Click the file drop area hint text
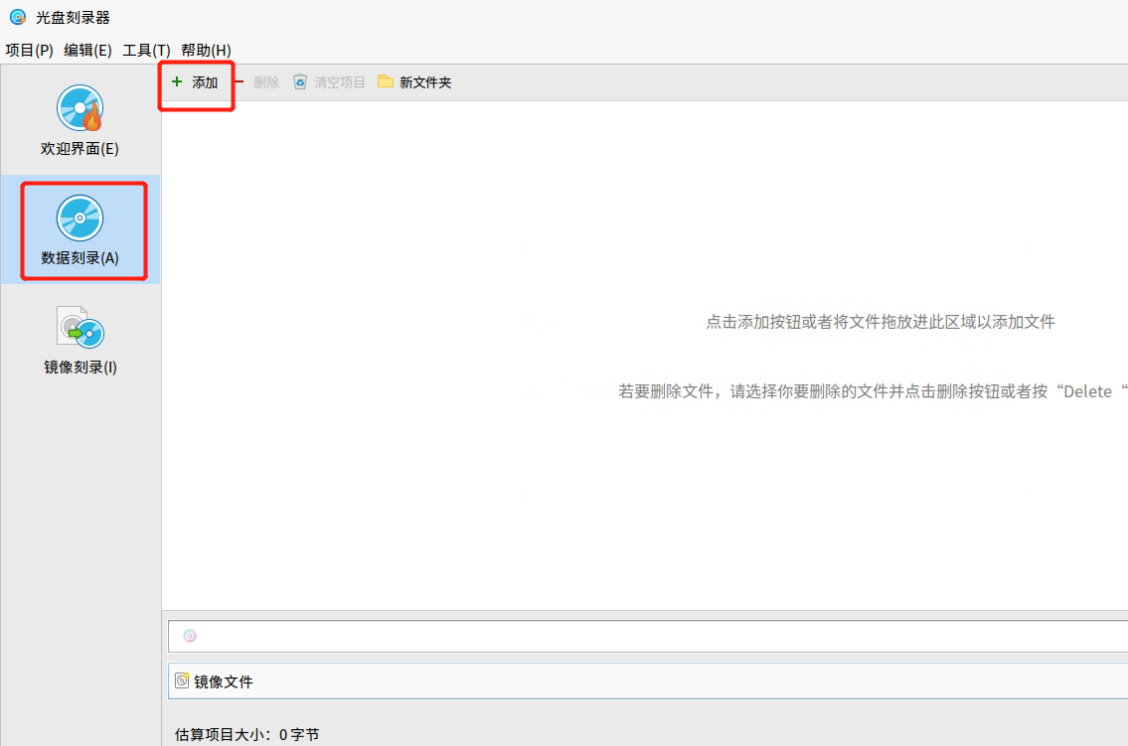The image size is (1128, 746). point(880,322)
